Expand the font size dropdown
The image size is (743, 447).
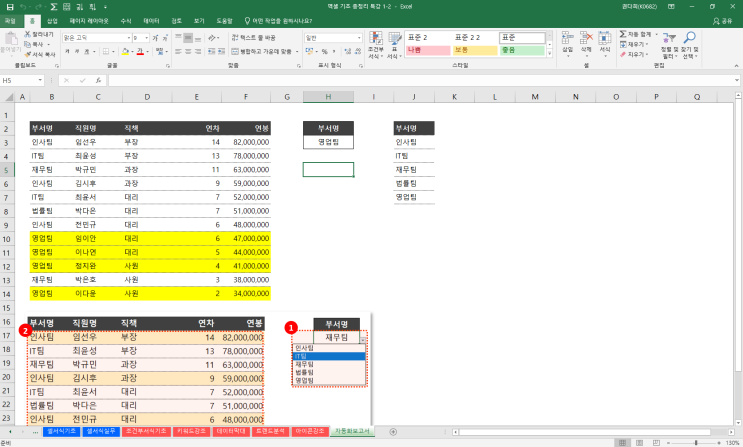(146, 38)
